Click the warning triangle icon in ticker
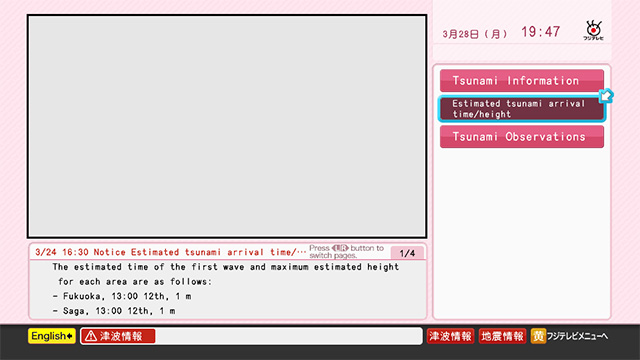Viewport: 640px width, 360px height. (91, 336)
